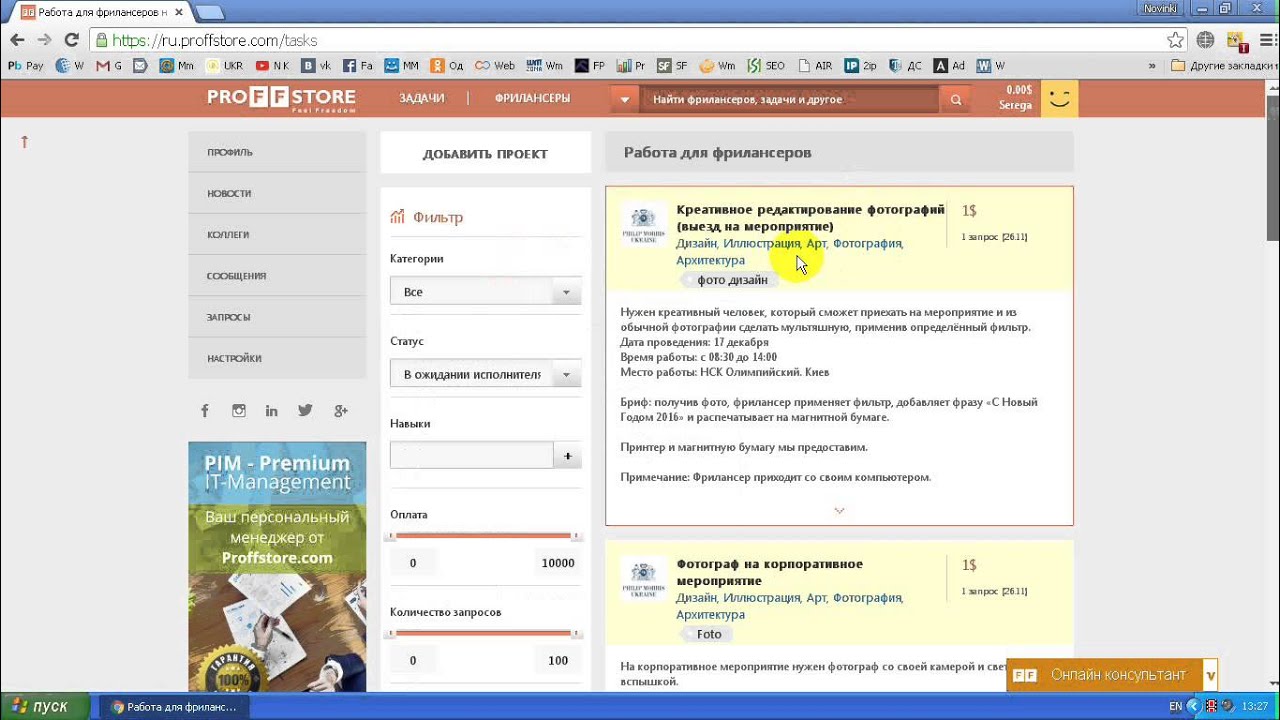Open the orange dropdown arrow beside the search field

pyautogui.click(x=625, y=99)
